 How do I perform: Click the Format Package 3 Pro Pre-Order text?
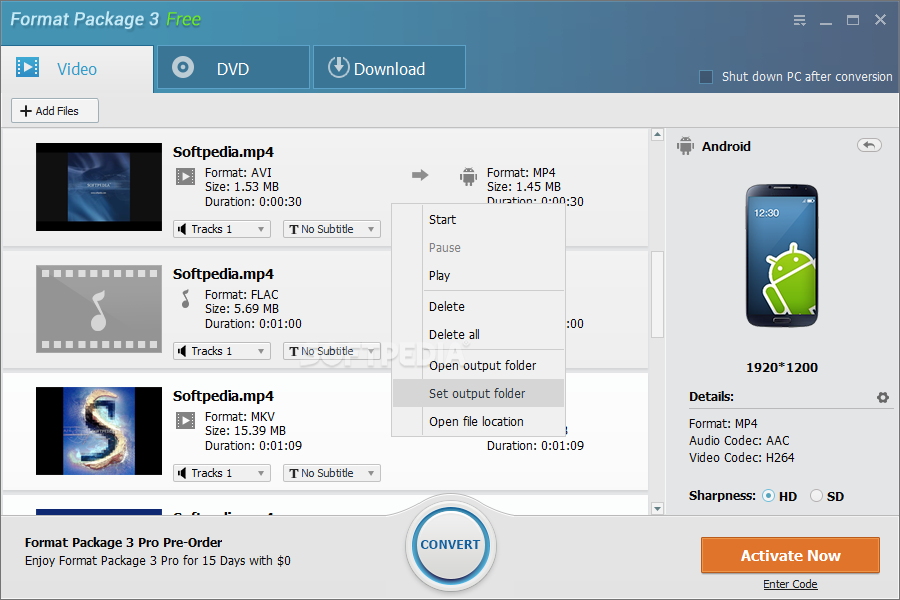click(x=123, y=543)
